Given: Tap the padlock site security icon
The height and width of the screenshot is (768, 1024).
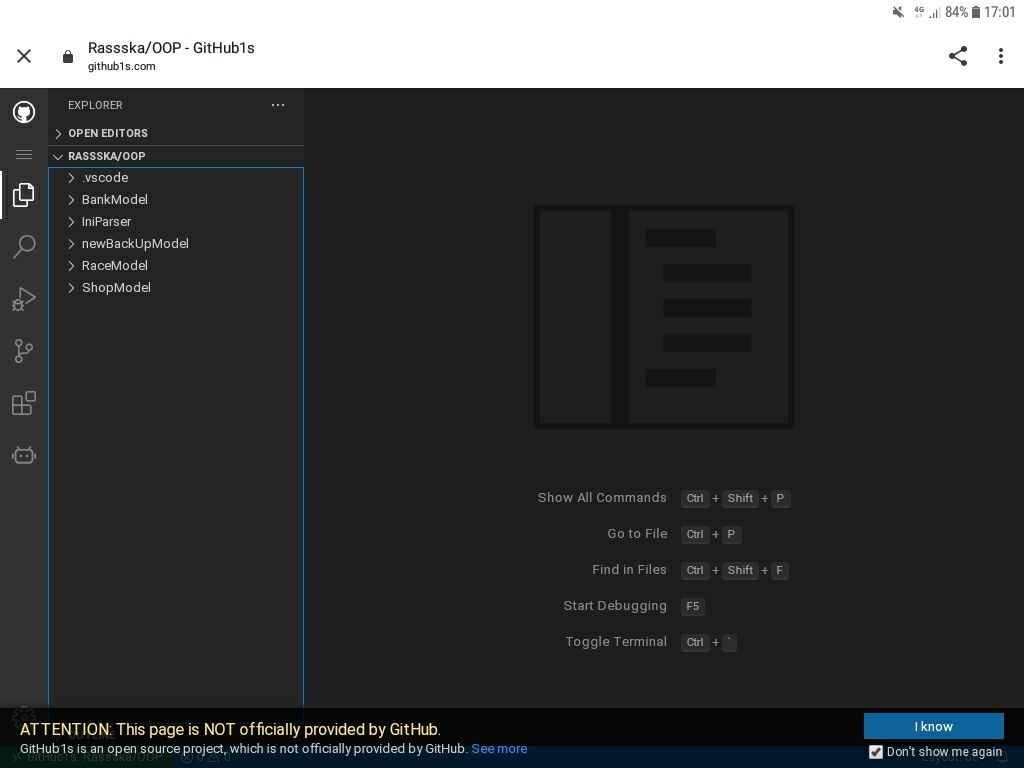Looking at the screenshot, I should [68, 57].
